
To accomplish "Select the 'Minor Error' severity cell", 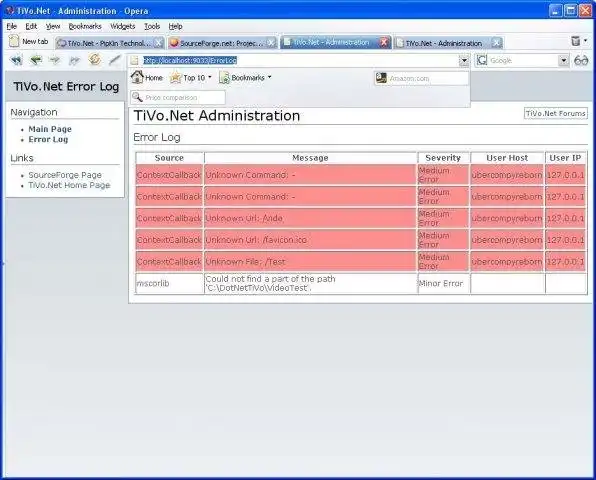I will [x=443, y=284].
